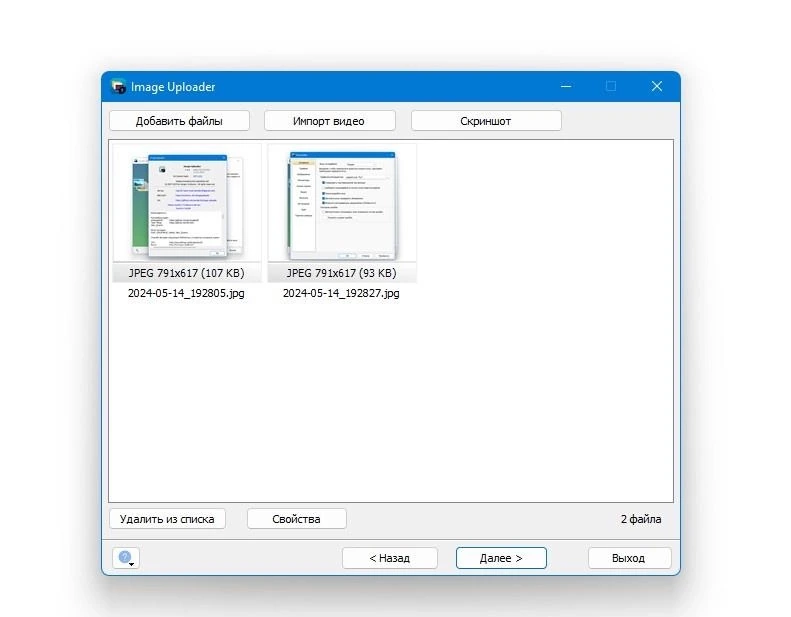Click file name 2024-05-14_192827.jpg
791x617 pixels.
tap(341, 293)
